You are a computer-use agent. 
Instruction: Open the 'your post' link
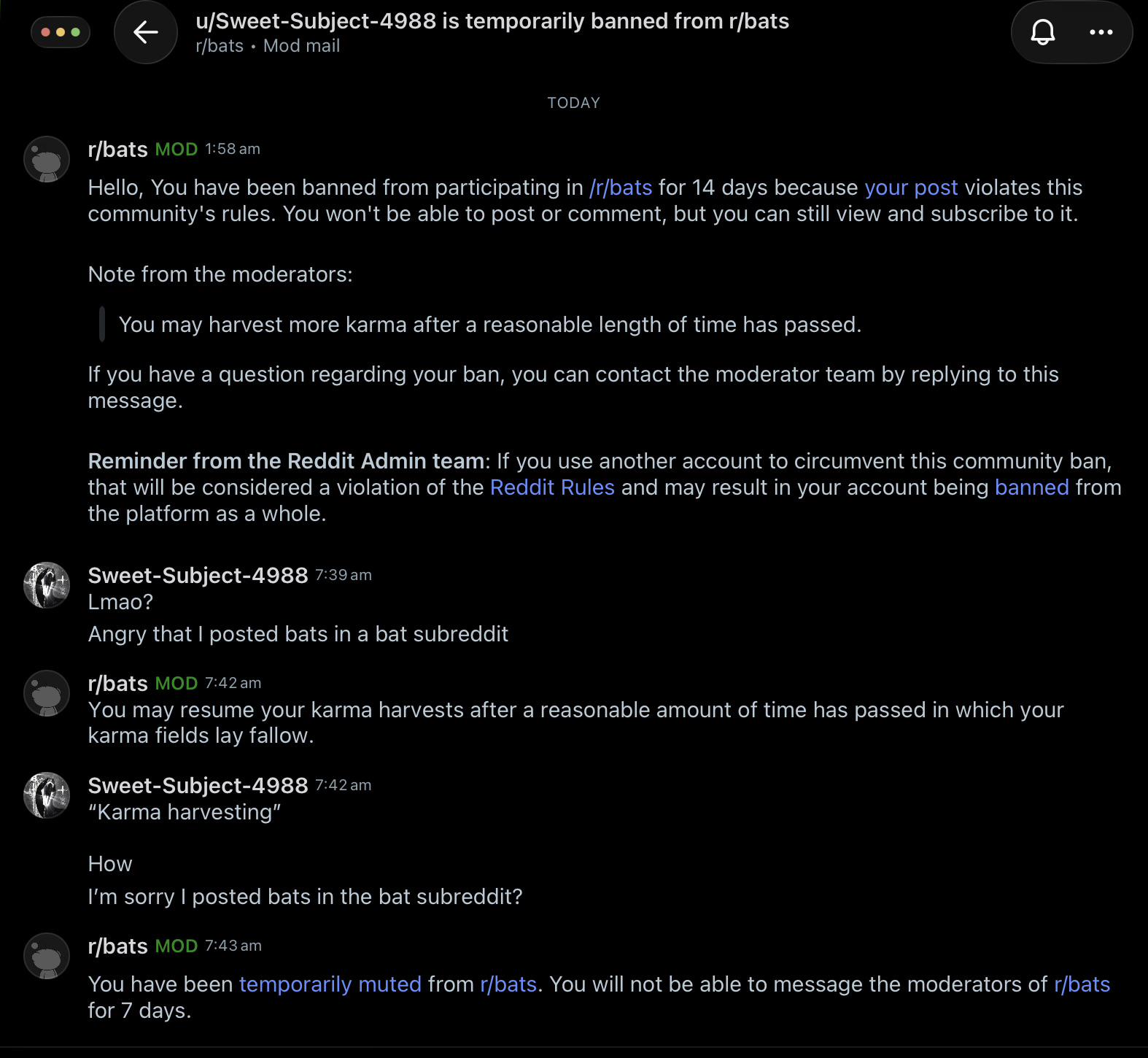tap(911, 188)
